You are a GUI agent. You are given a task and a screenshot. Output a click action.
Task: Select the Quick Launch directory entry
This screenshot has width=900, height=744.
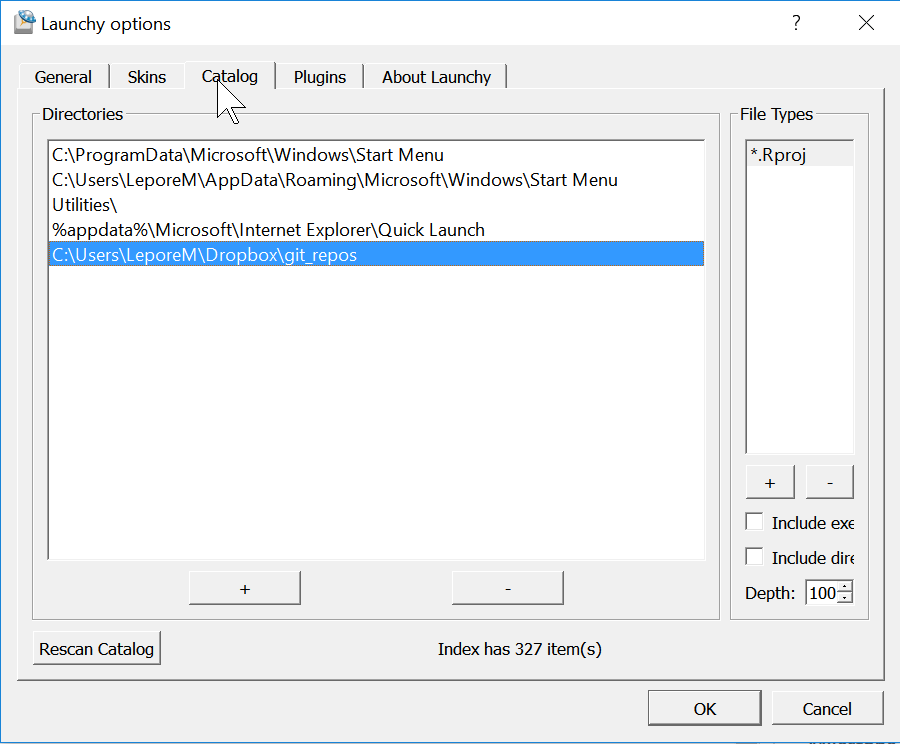[x=267, y=229]
